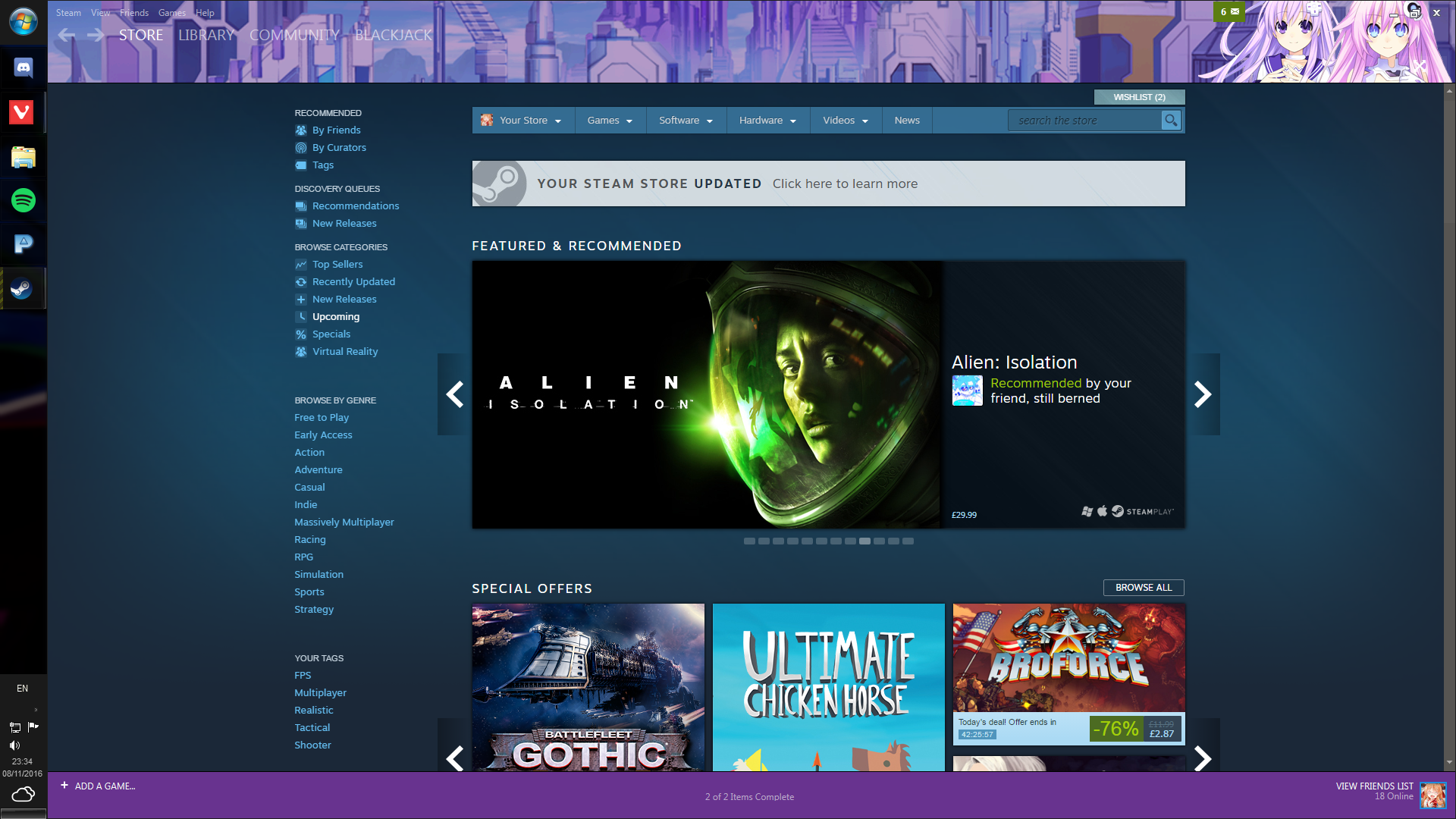The width and height of the screenshot is (1456, 819).
Task: Click the Virtual Reality icon
Action: (x=301, y=352)
